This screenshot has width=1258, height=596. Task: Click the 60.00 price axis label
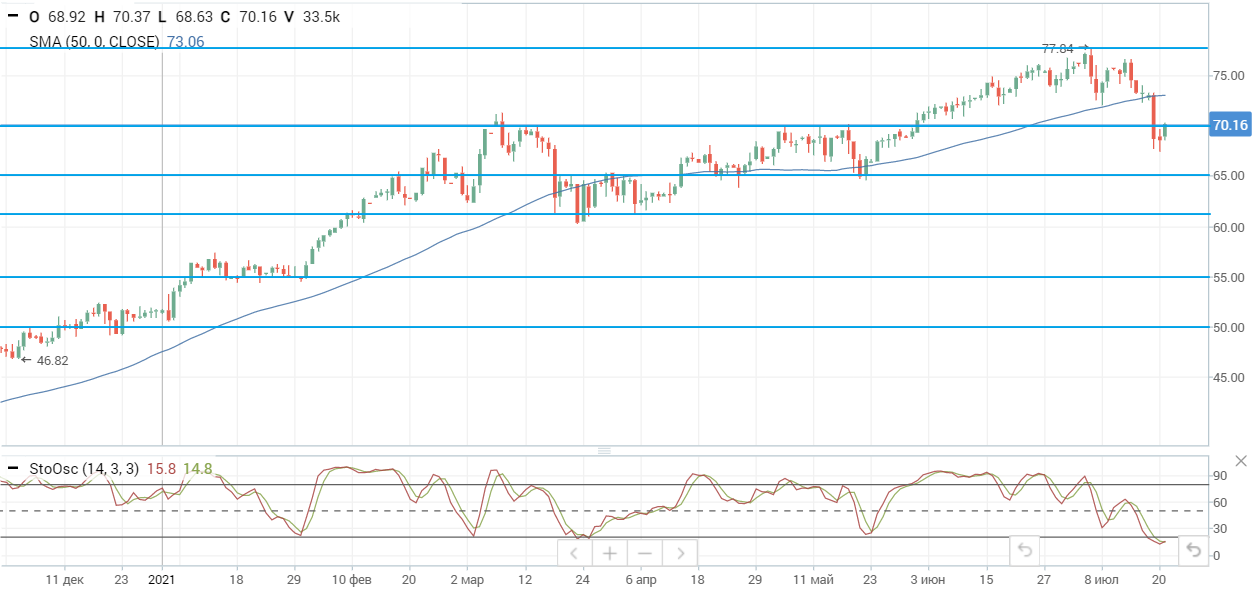(x=1229, y=227)
